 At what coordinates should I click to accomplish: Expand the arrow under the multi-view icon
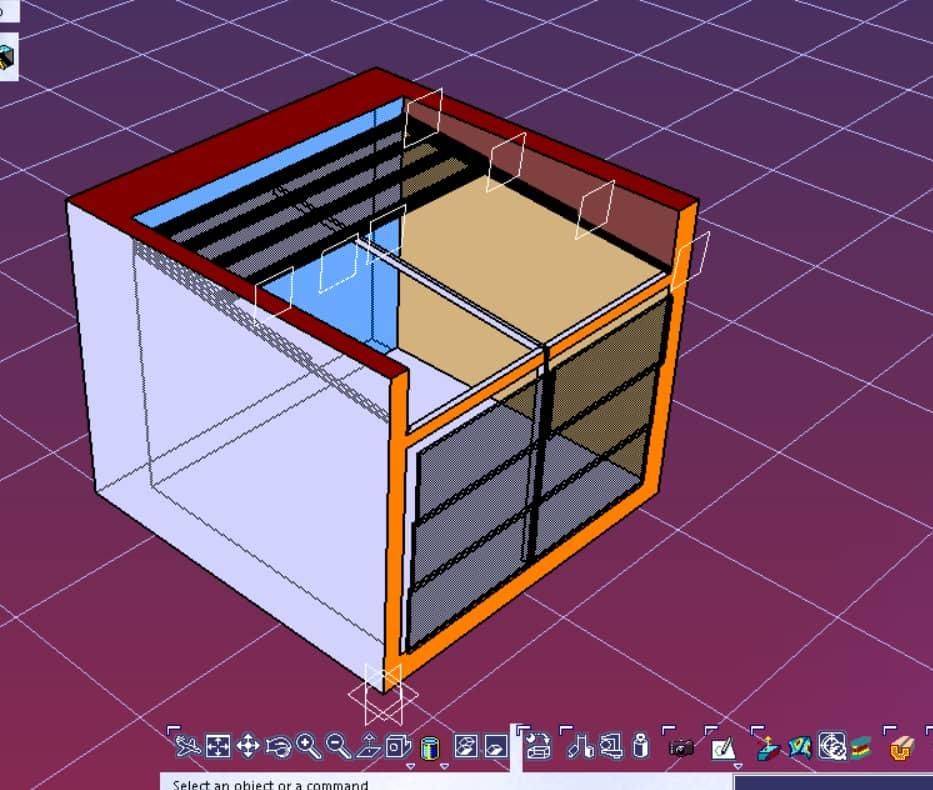pyautogui.click(x=411, y=766)
